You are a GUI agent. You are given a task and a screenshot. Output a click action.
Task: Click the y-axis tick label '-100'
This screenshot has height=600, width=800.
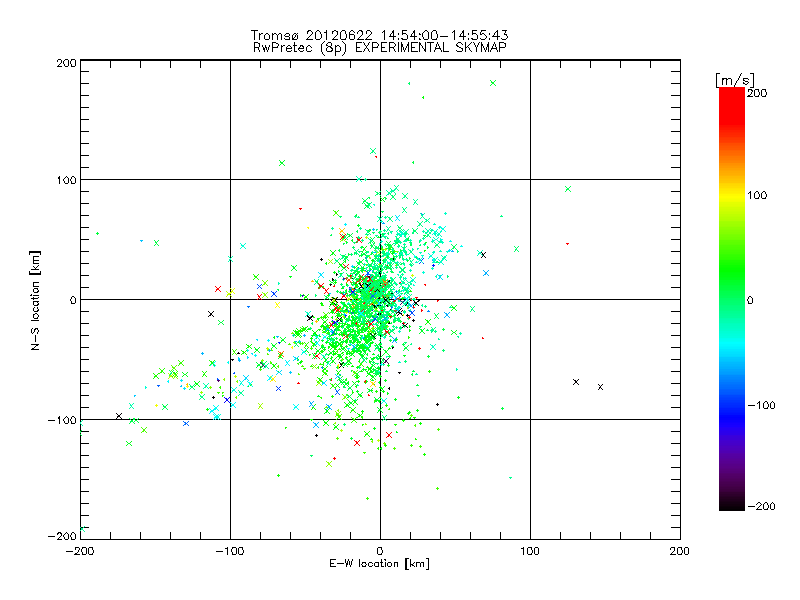(62, 420)
